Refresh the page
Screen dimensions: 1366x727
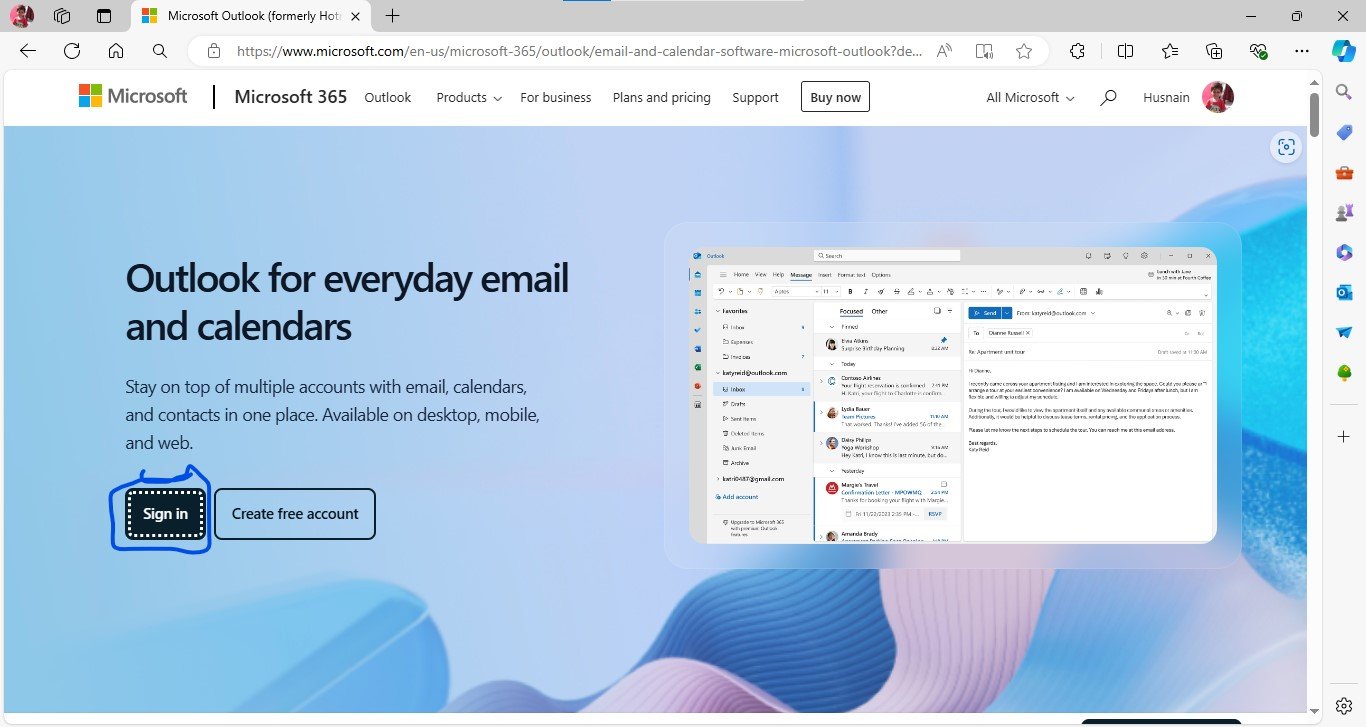[x=72, y=51]
